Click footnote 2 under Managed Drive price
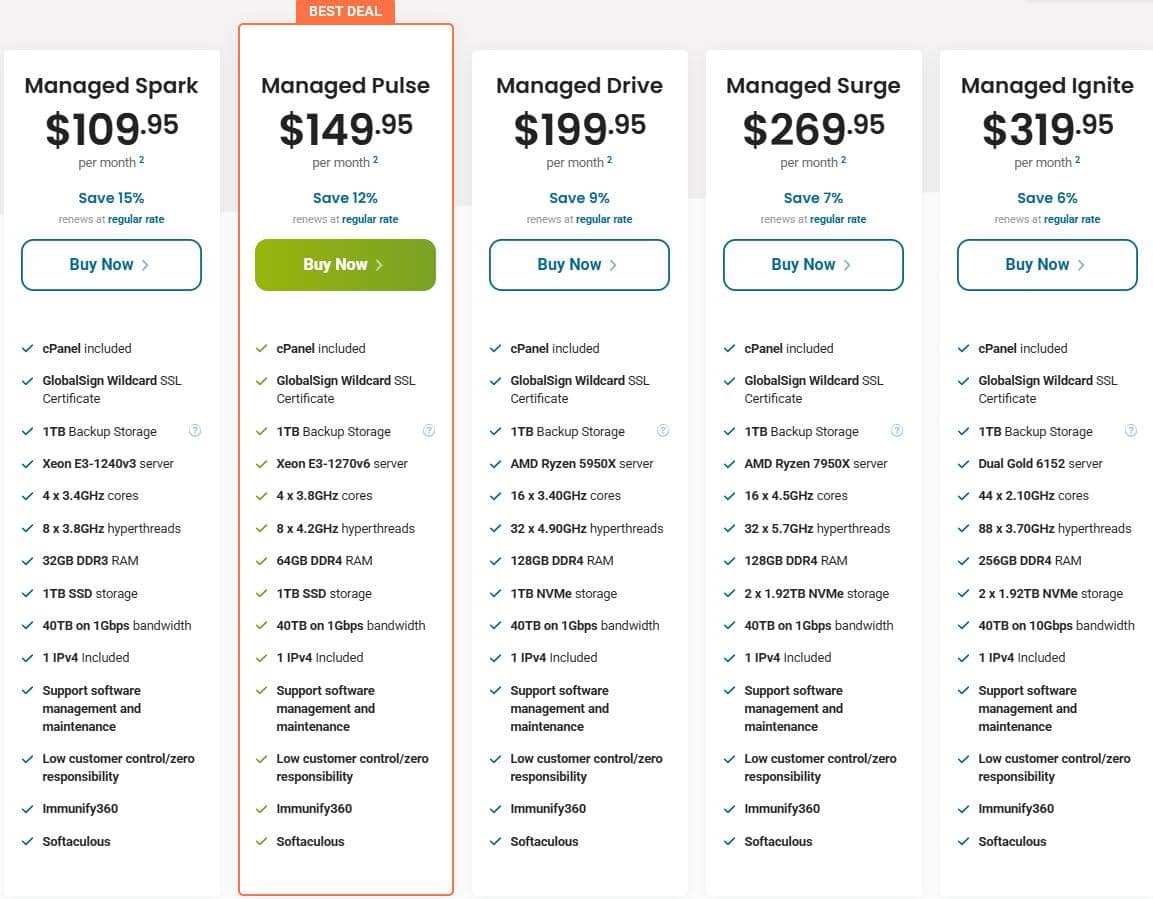This screenshot has width=1153, height=899. pyautogui.click(x=610, y=160)
